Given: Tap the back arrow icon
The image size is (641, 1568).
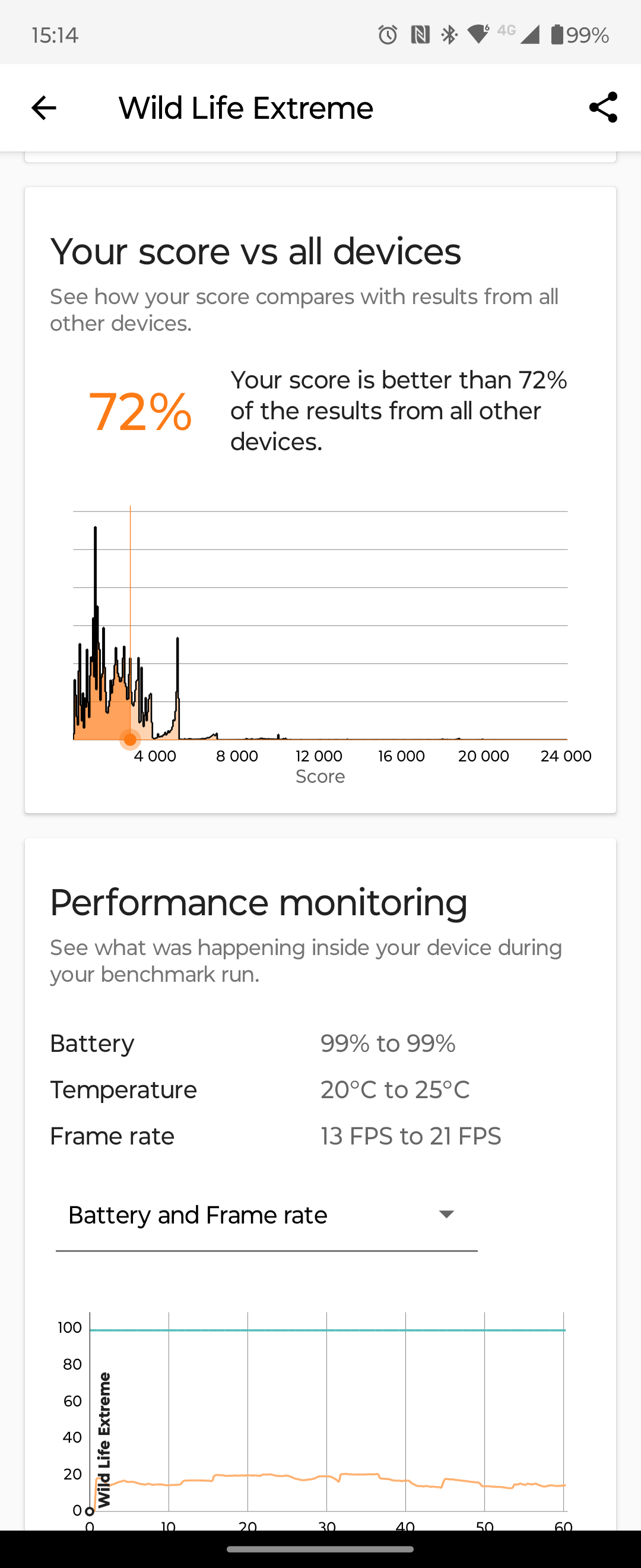Looking at the screenshot, I should coord(44,108).
